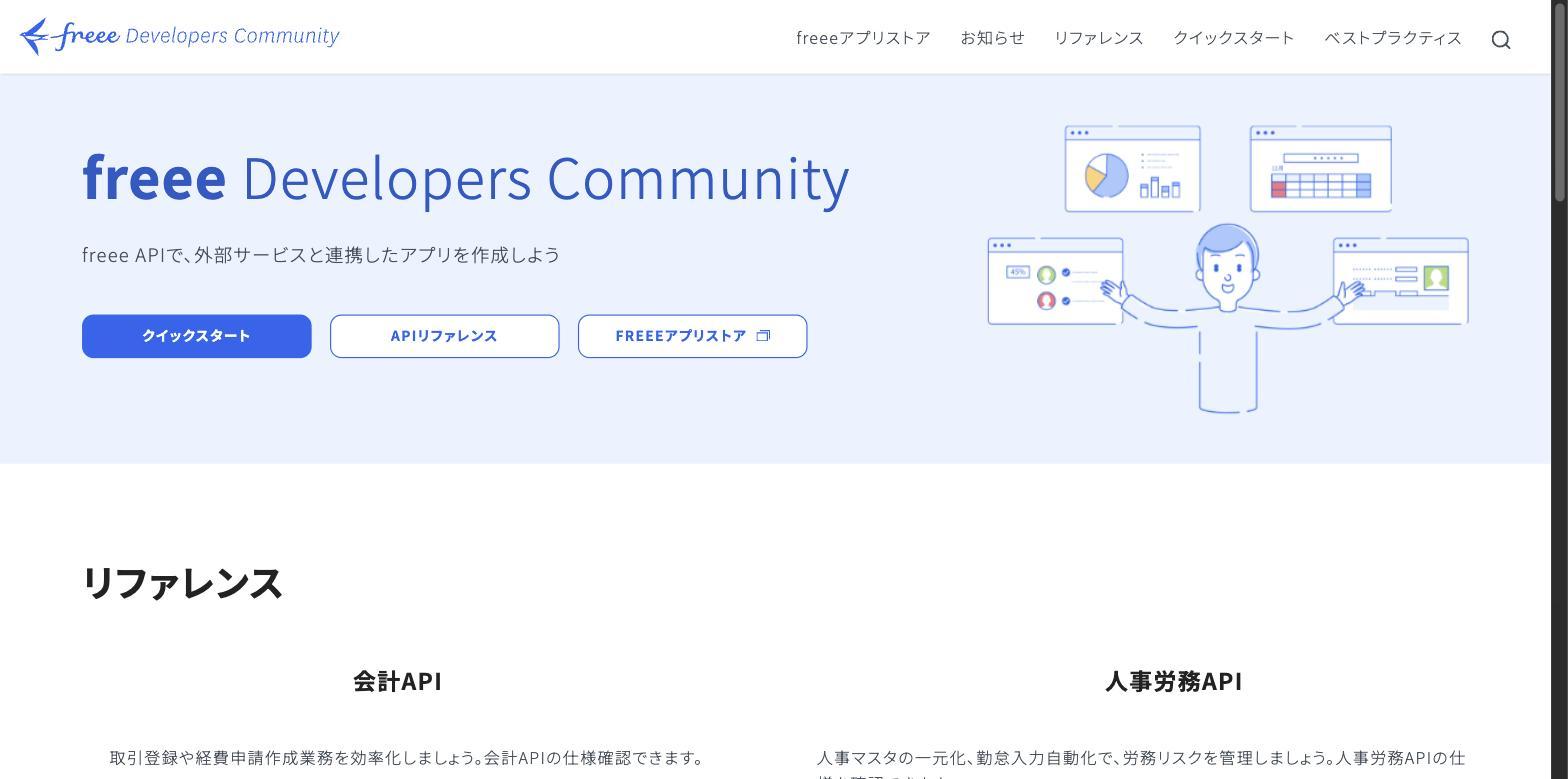Click the large freee Developers Community headline
The image size is (1568, 779).
click(x=466, y=179)
